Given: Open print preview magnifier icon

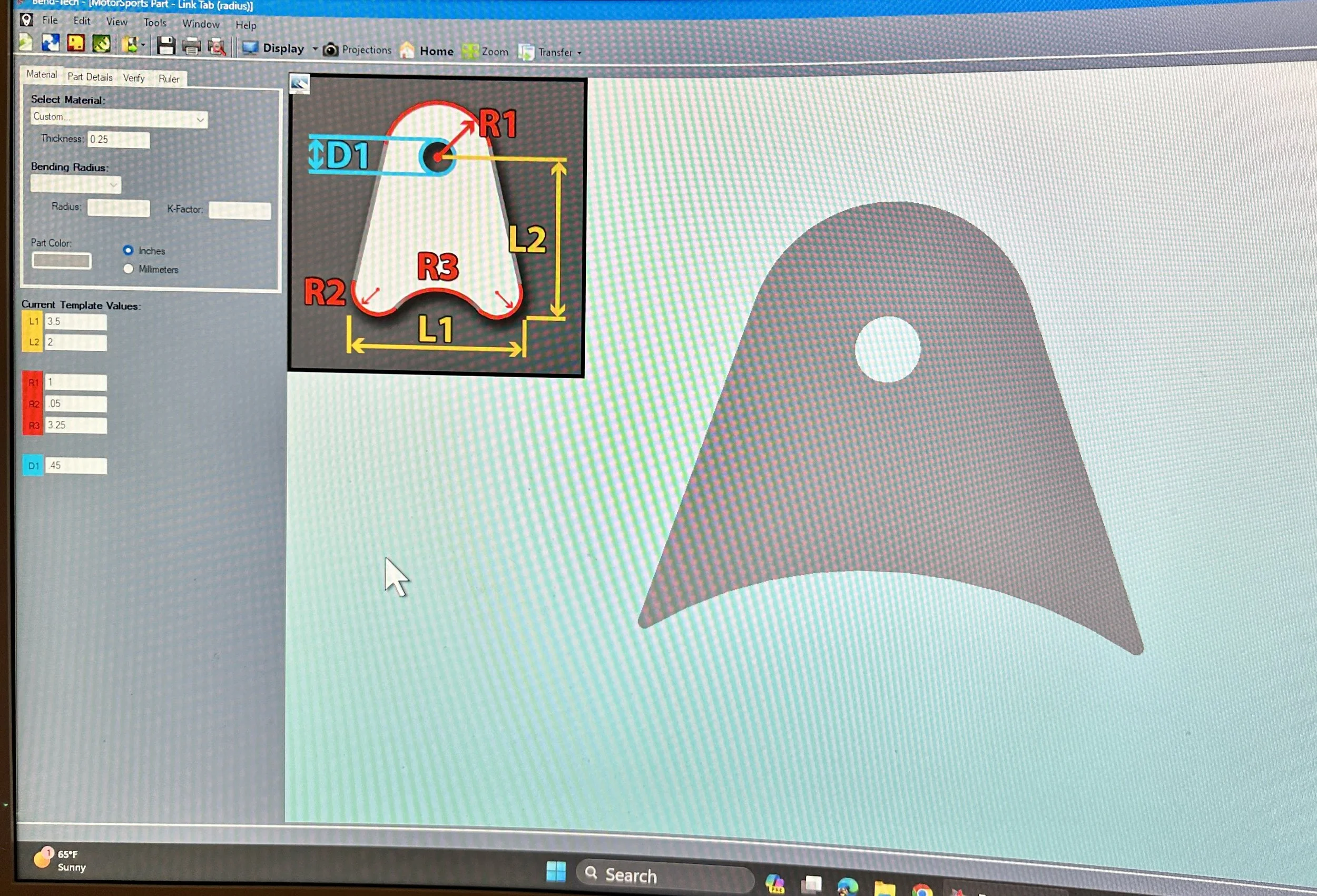Looking at the screenshot, I should (217, 47).
